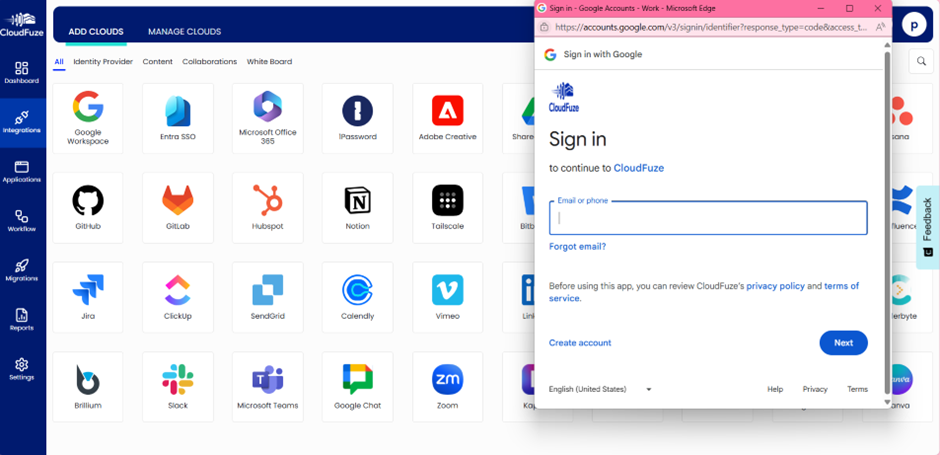Open the Feedback side tab

pyautogui.click(x=928, y=227)
